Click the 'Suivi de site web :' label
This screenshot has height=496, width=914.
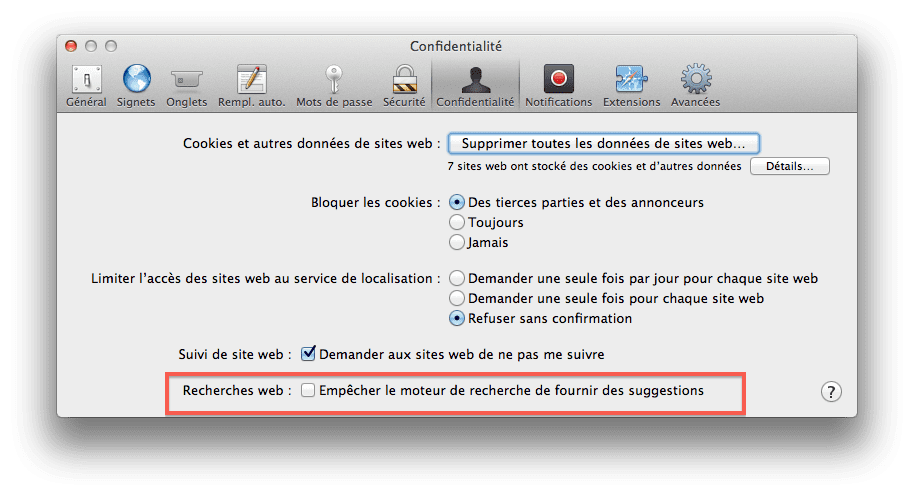coord(235,354)
